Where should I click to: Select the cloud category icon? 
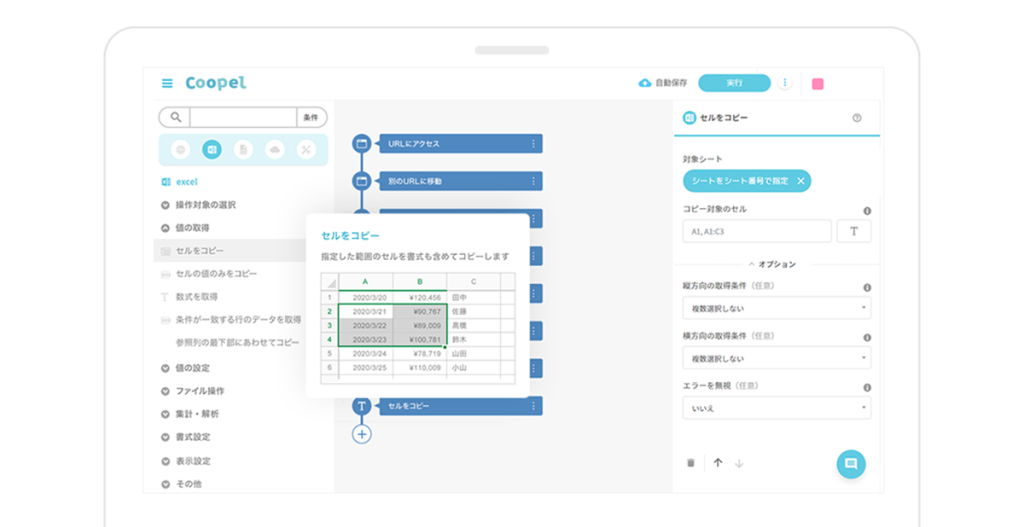(x=275, y=150)
